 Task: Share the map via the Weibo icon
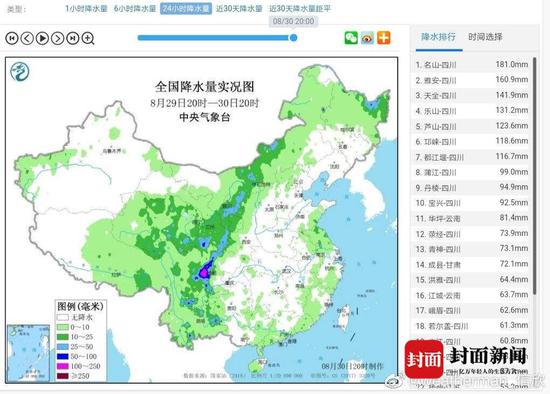(x=367, y=38)
